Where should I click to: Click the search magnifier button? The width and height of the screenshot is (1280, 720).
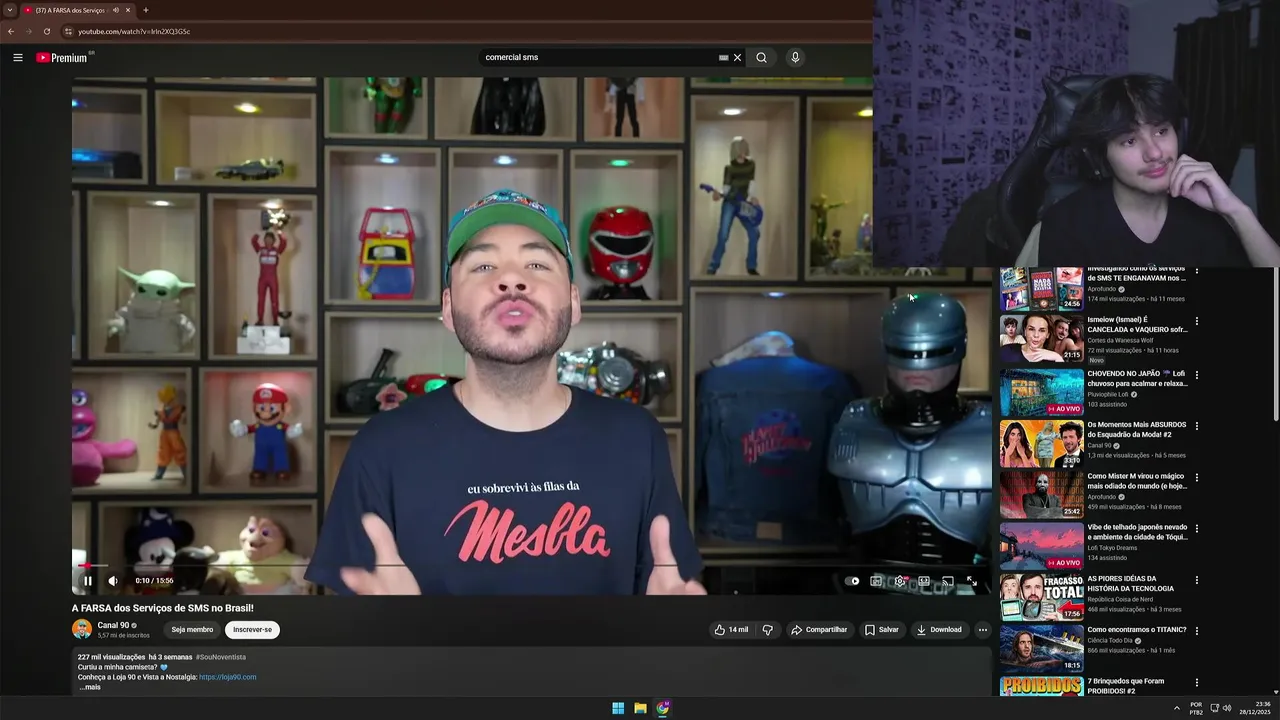[x=761, y=57]
